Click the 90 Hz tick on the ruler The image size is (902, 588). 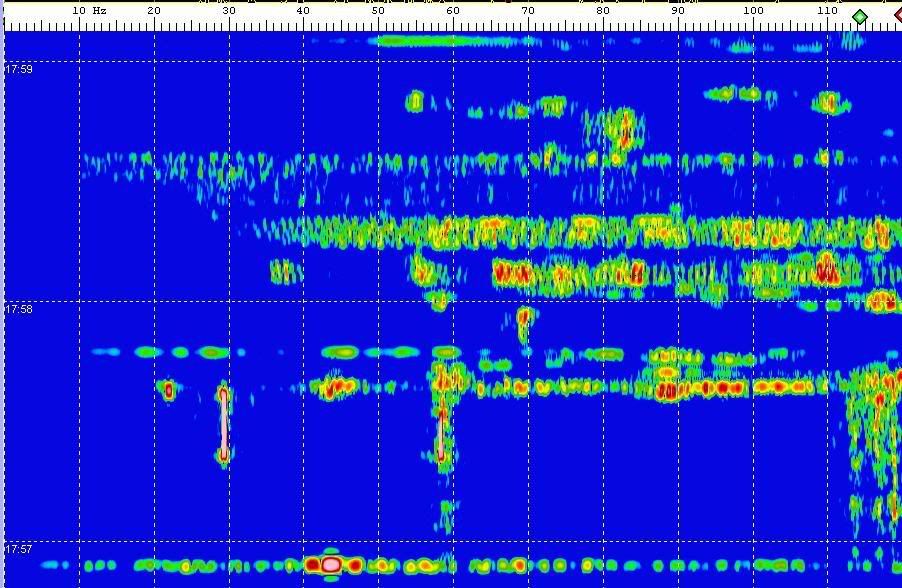pos(678,10)
